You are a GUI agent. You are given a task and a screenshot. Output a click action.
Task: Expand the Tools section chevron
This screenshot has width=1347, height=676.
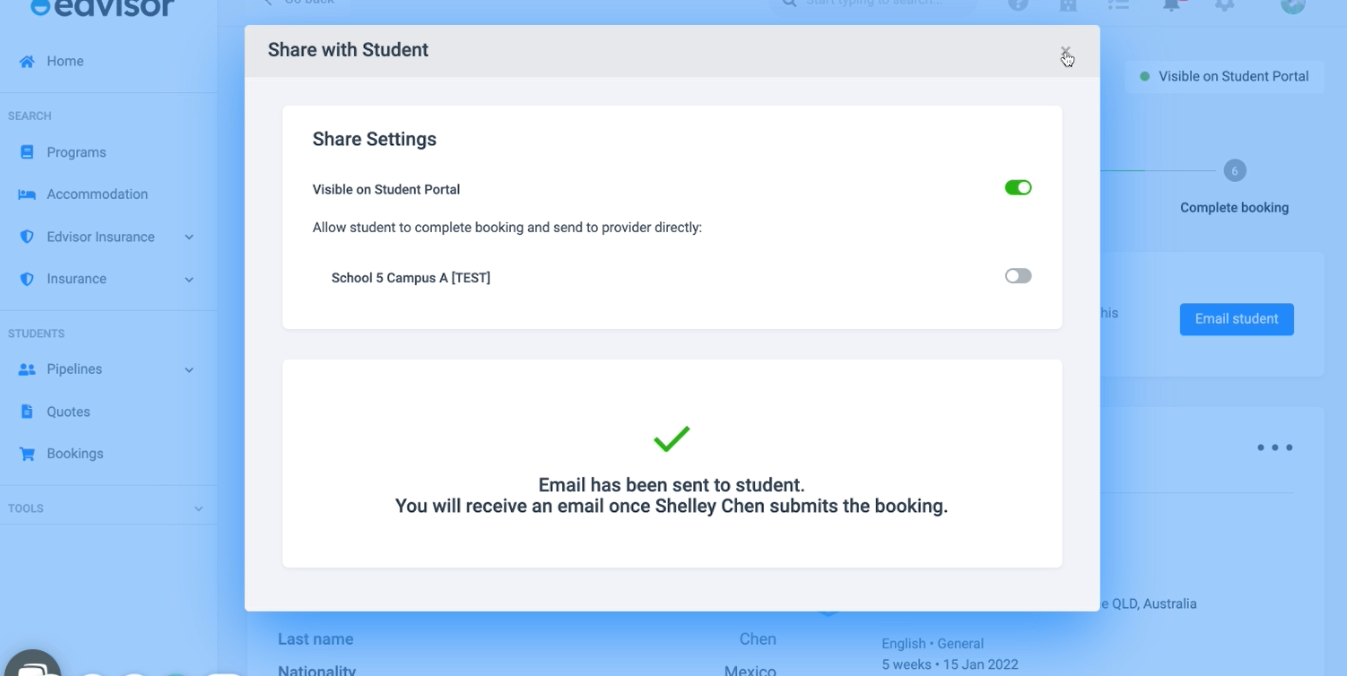click(x=198, y=509)
